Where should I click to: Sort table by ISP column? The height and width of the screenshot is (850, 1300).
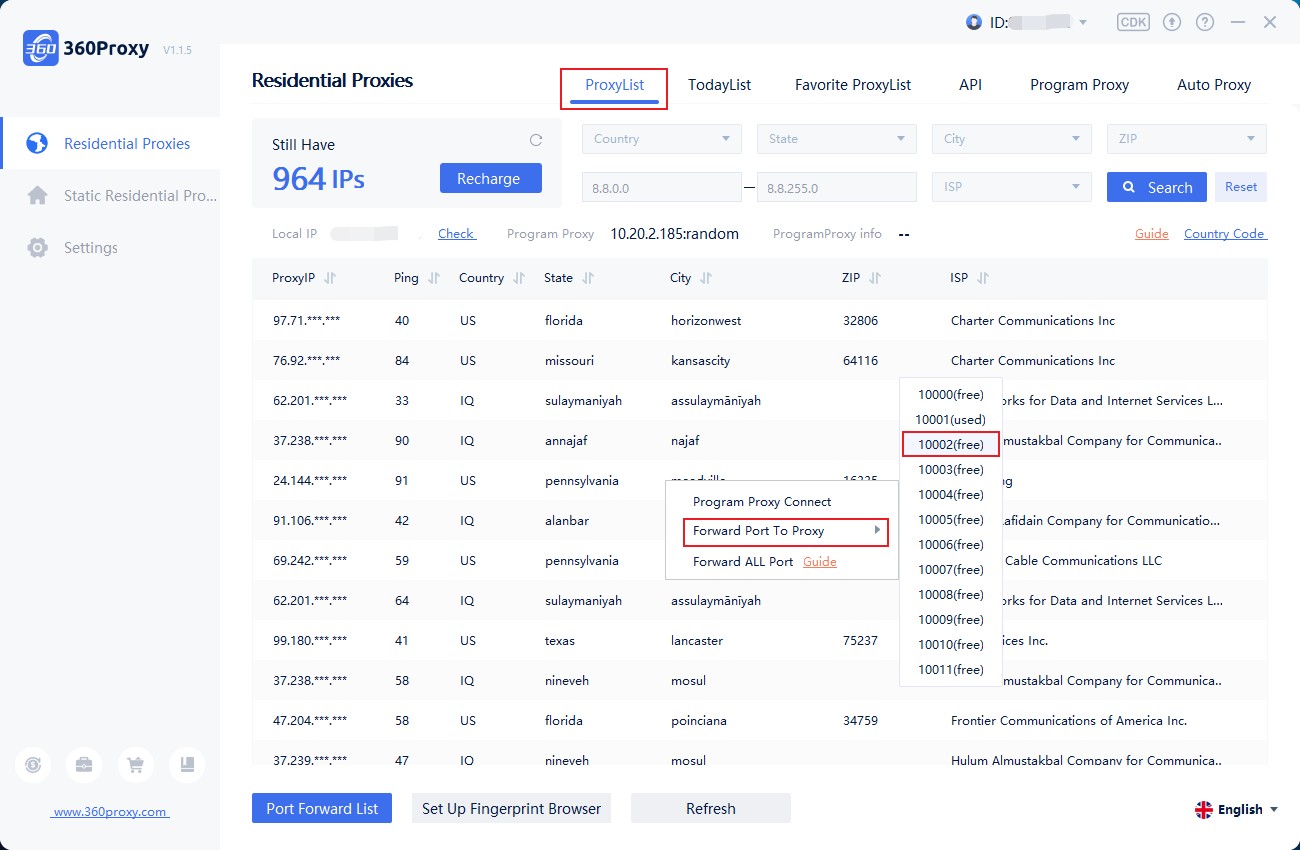[x=983, y=278]
